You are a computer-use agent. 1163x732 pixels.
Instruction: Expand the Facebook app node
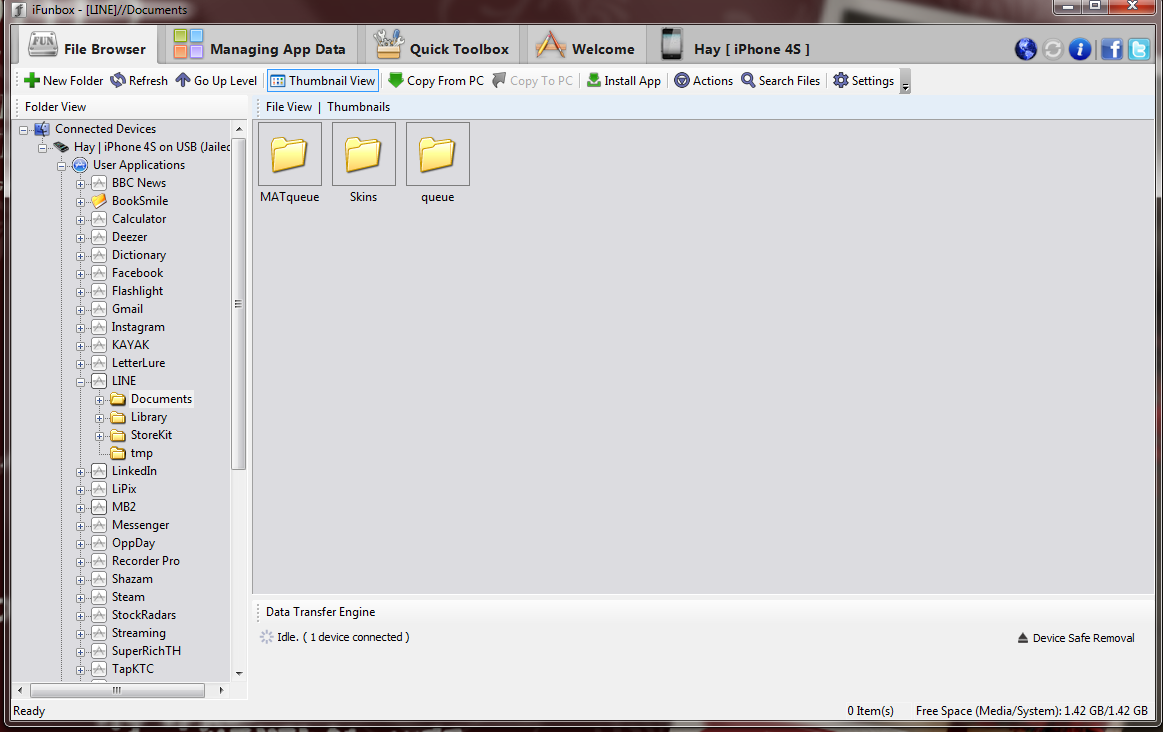point(80,274)
